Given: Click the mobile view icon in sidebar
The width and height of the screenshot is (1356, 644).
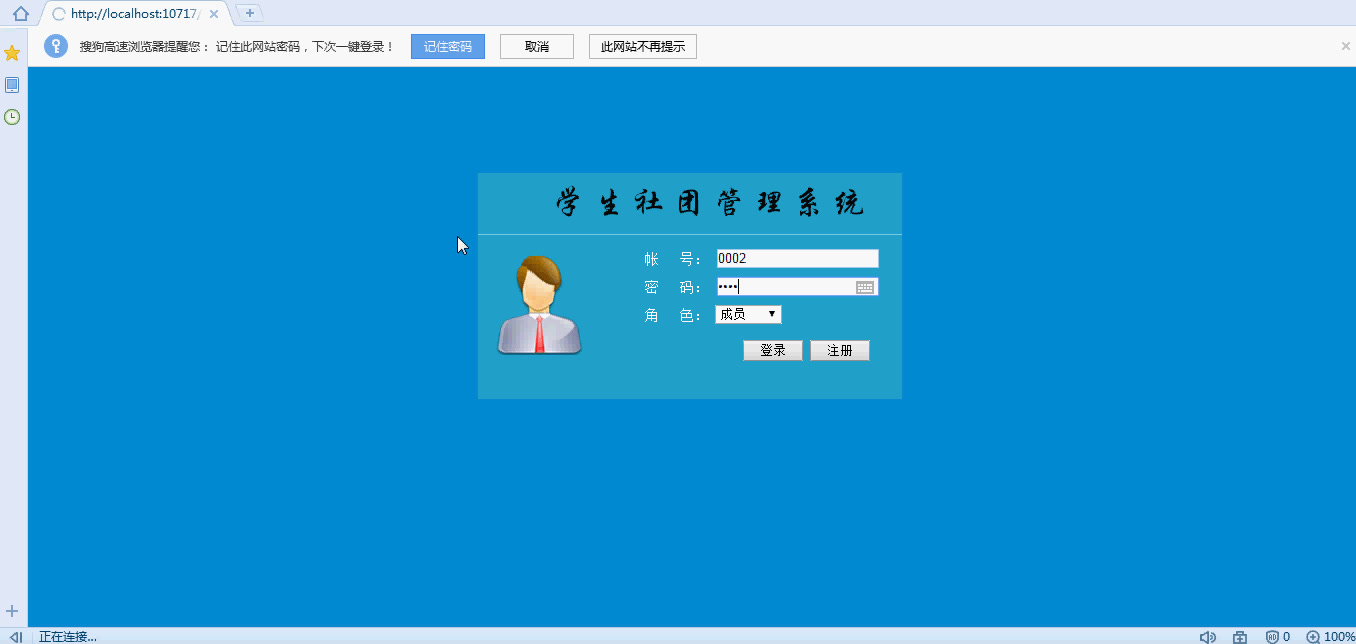Looking at the screenshot, I should (x=12, y=84).
